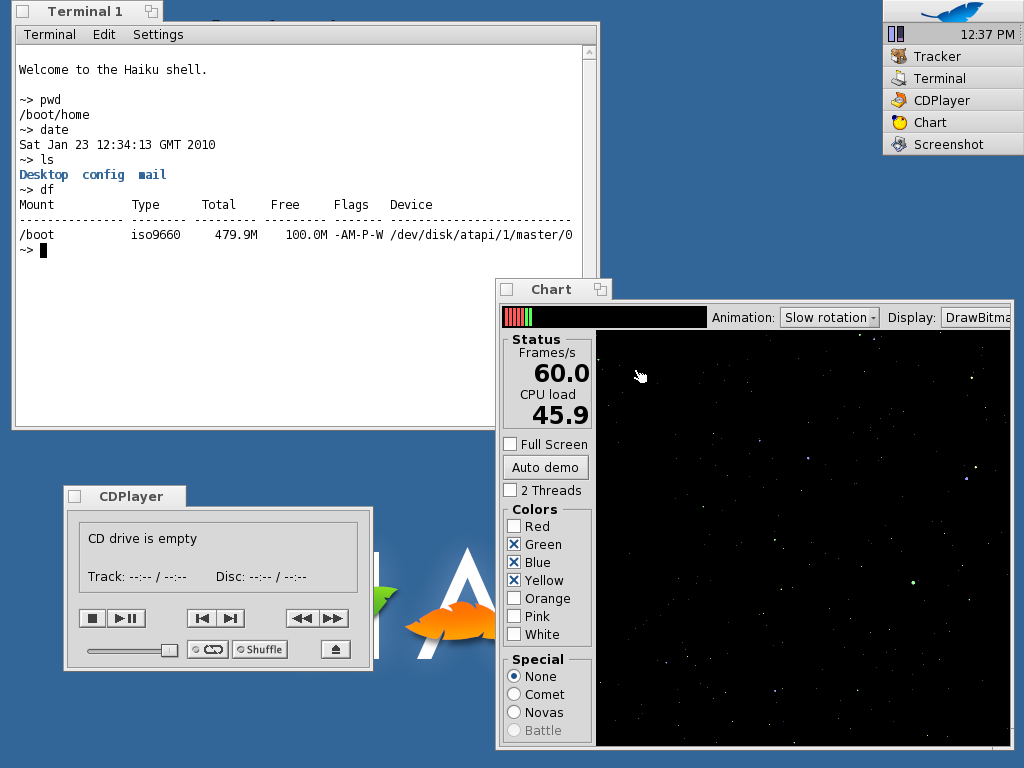1024x768 pixels.
Task: Click the starfield display in Chart
Action: (x=803, y=537)
